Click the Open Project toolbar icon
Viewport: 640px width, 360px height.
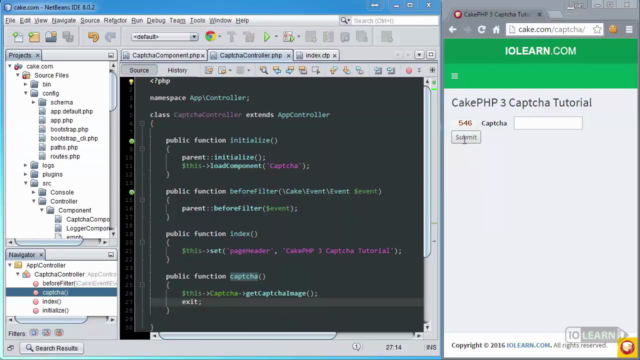(x=51, y=37)
